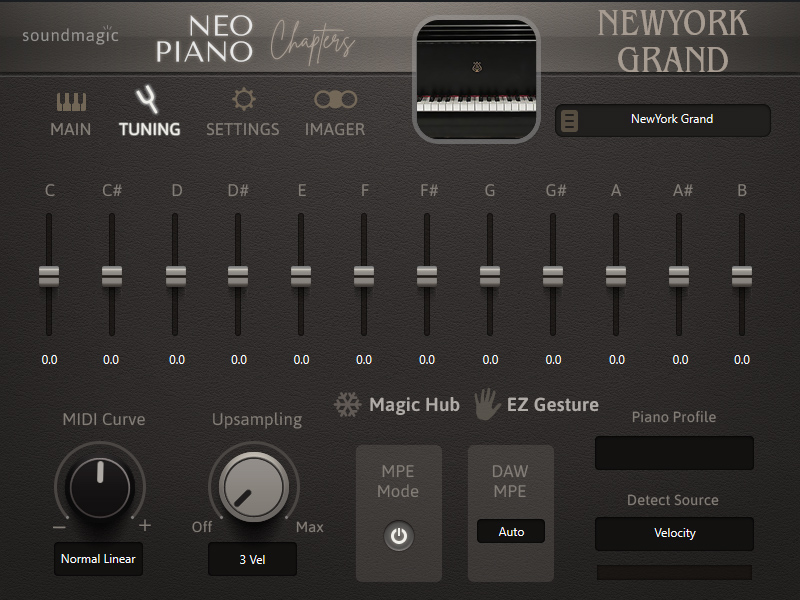Click the Upsampling knob
The image size is (800, 600).
(x=254, y=487)
